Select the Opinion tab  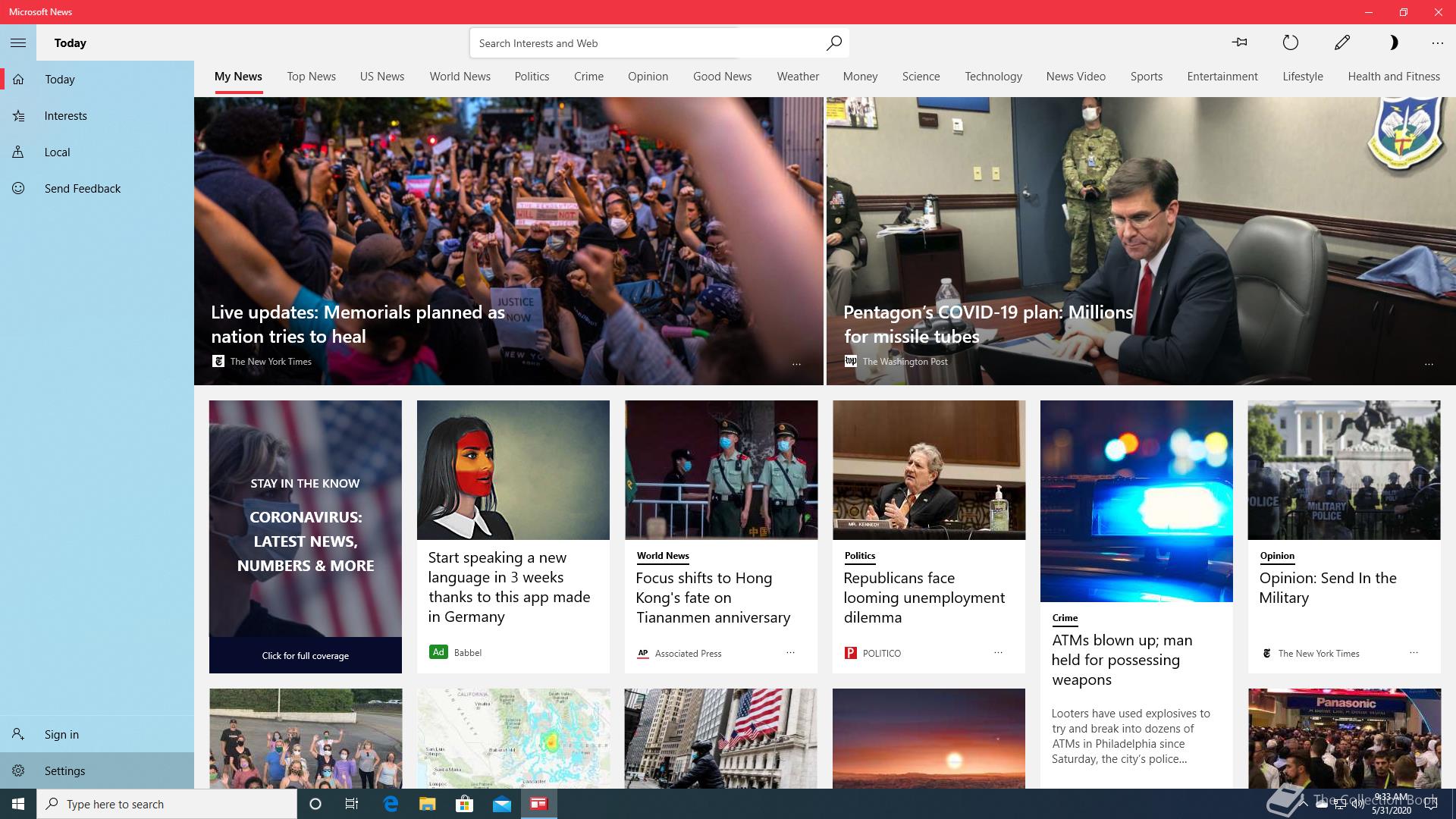pyautogui.click(x=648, y=77)
